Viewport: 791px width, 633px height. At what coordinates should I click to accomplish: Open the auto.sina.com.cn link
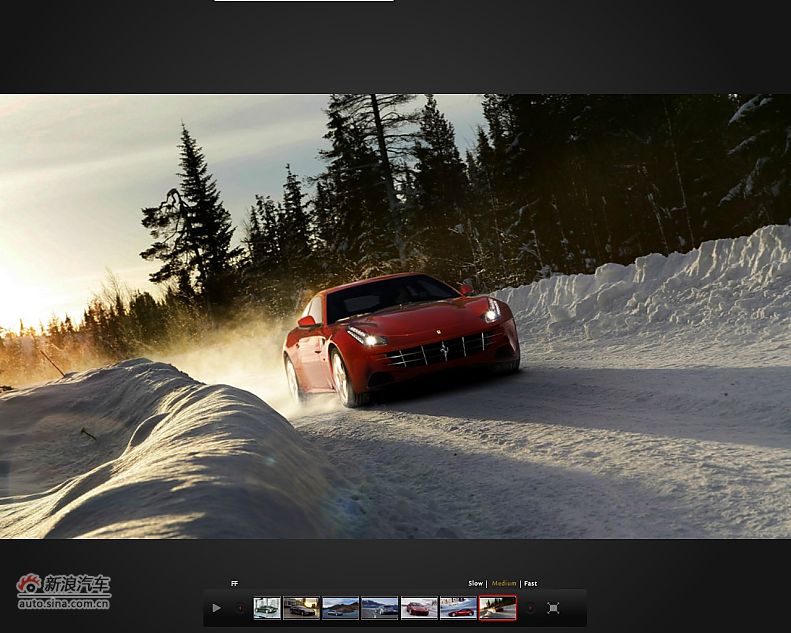tap(64, 603)
